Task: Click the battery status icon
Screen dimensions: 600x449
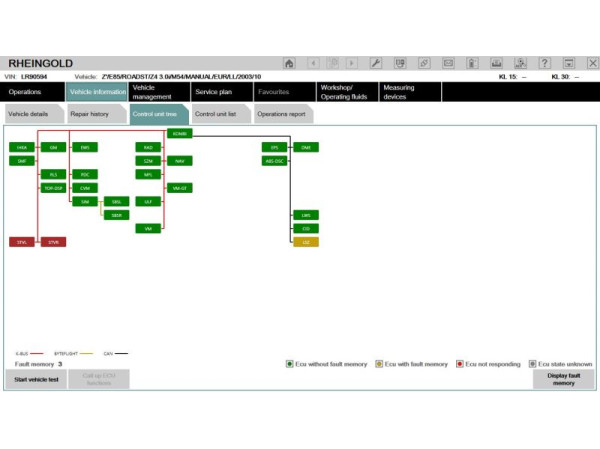Action: tap(473, 63)
